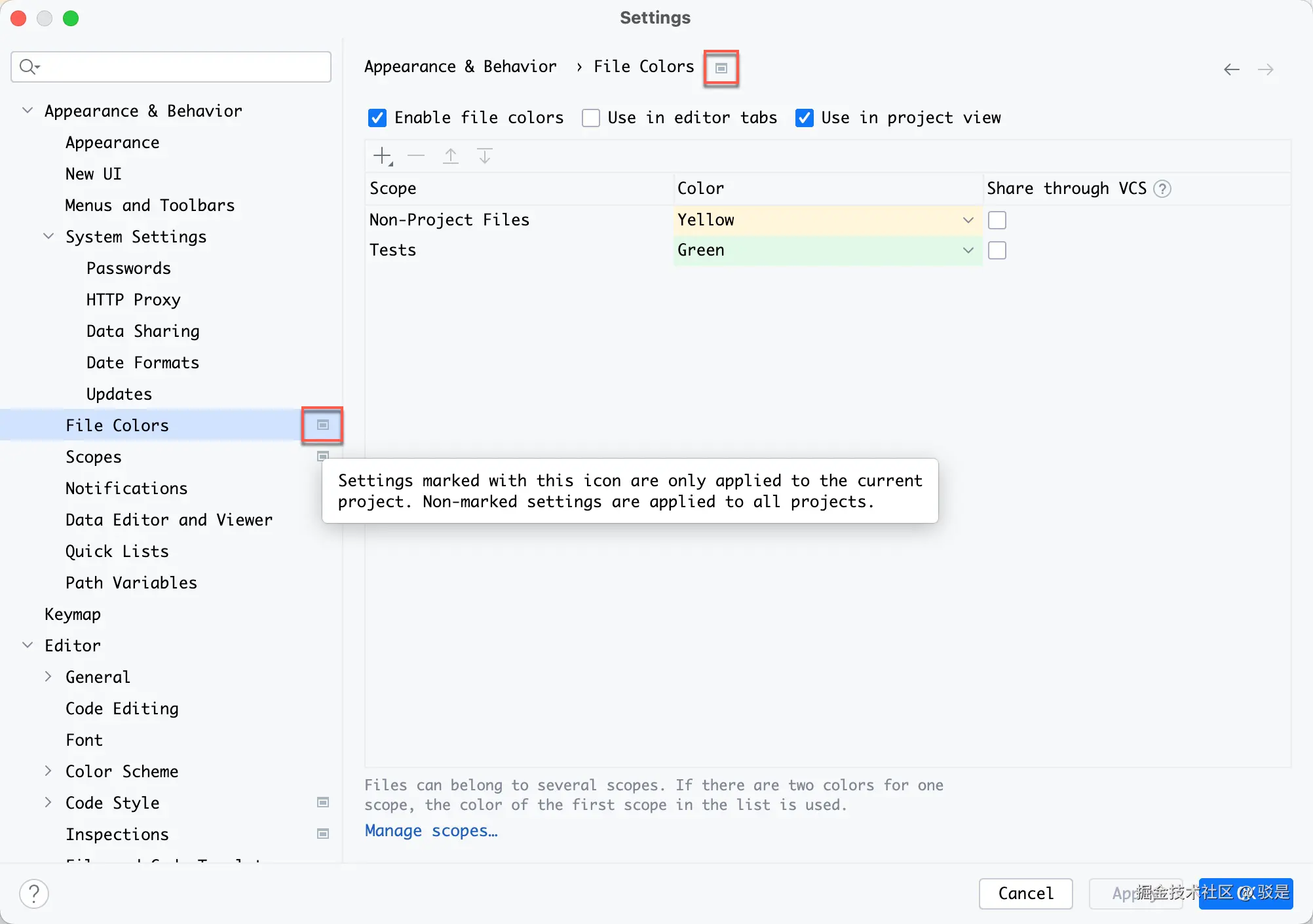The height and width of the screenshot is (924, 1313).
Task: Enable Use in editor tabs checkbox
Action: [x=591, y=118]
